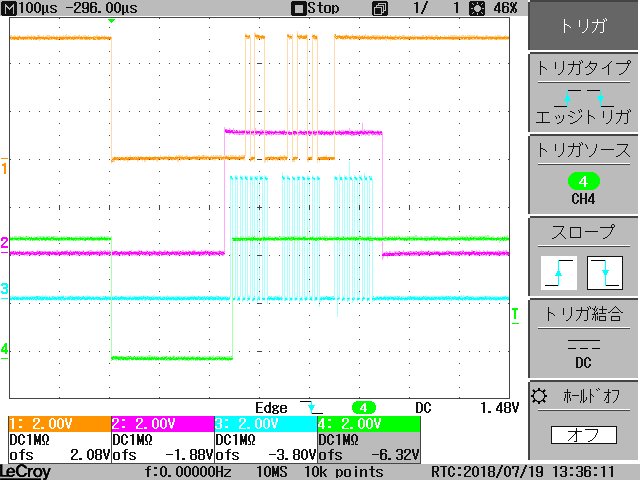
Task: Select channel 1 orange 2.00V label
Action: click(60, 424)
